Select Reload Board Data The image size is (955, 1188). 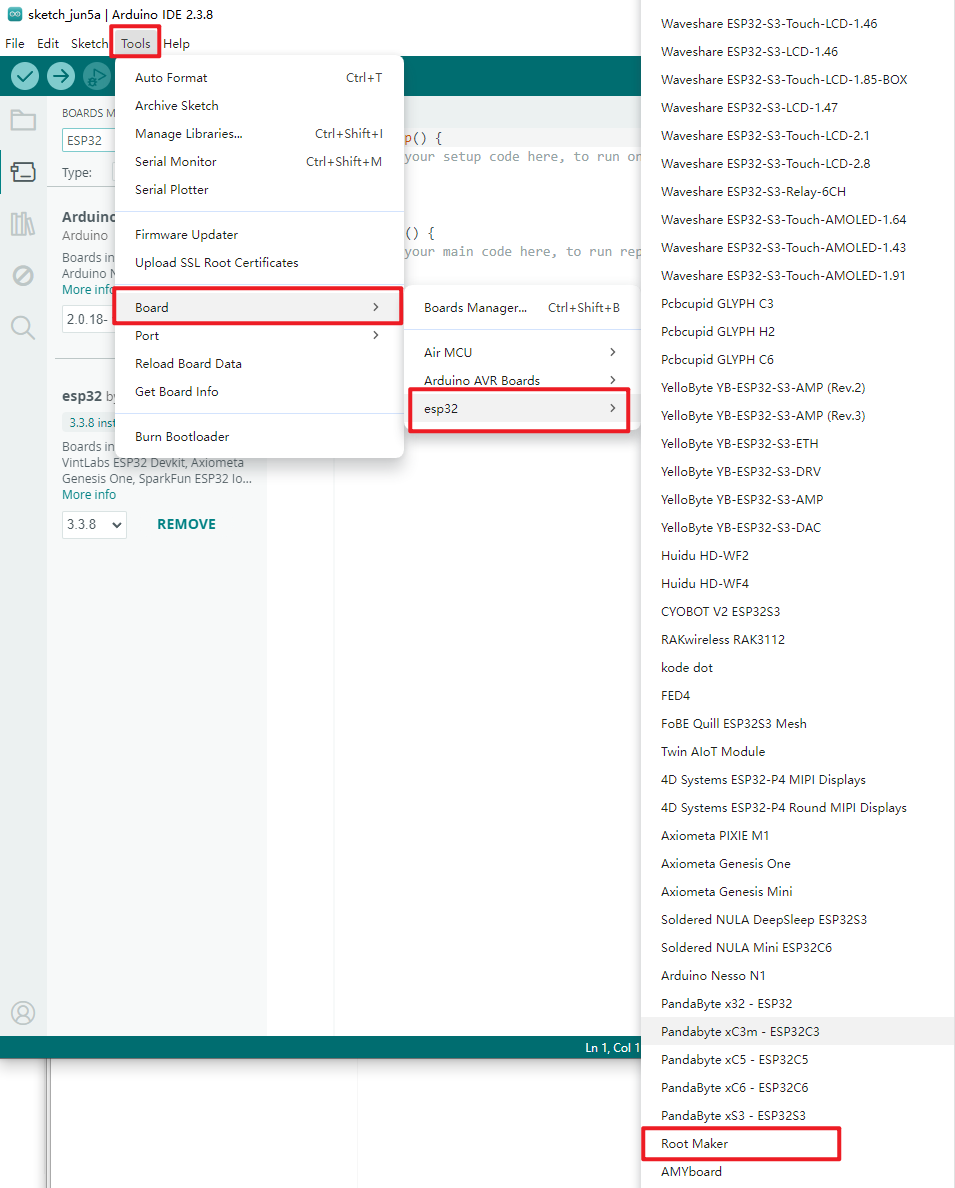coord(258,363)
